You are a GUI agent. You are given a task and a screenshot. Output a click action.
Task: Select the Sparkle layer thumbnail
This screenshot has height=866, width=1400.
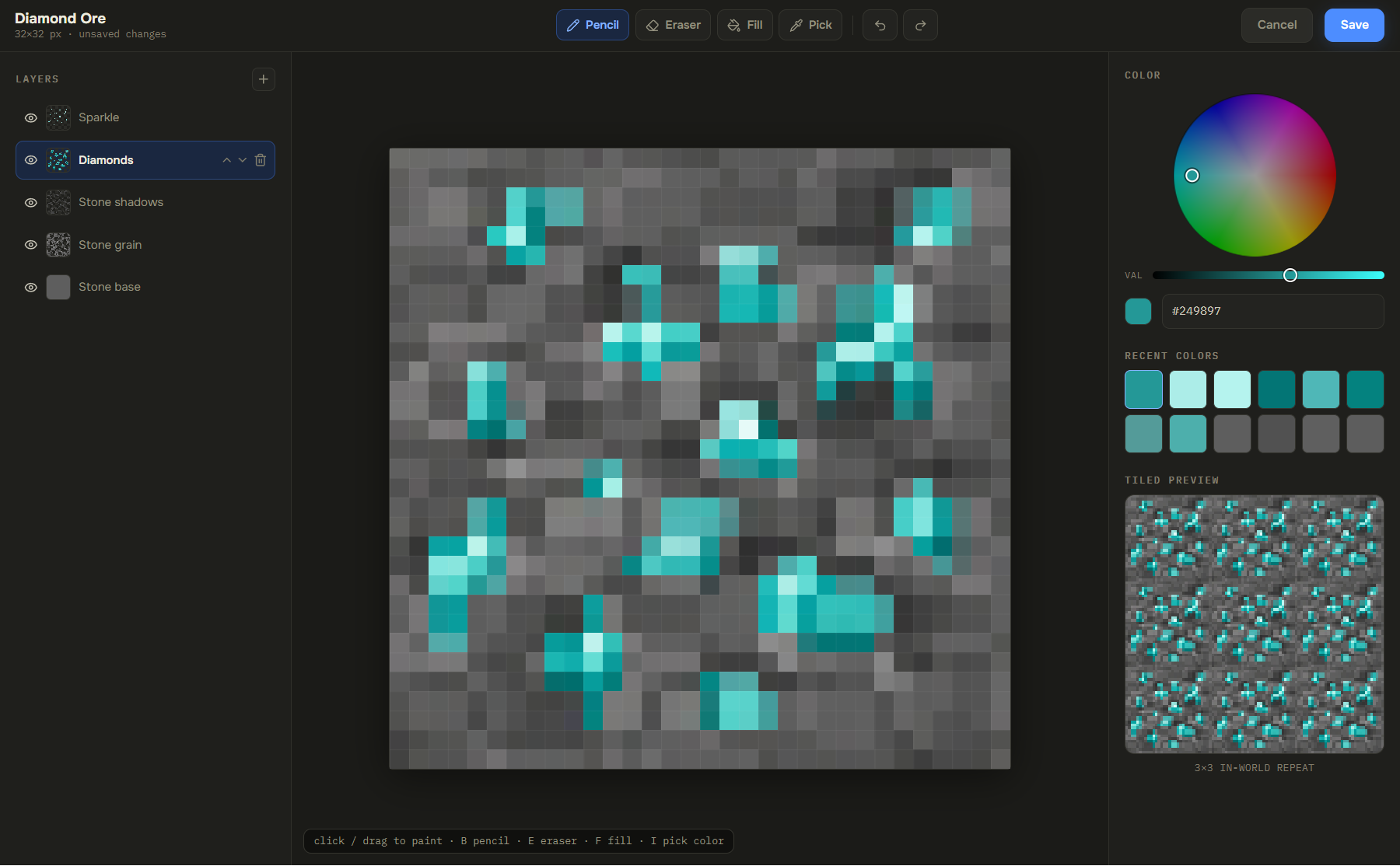coord(58,117)
